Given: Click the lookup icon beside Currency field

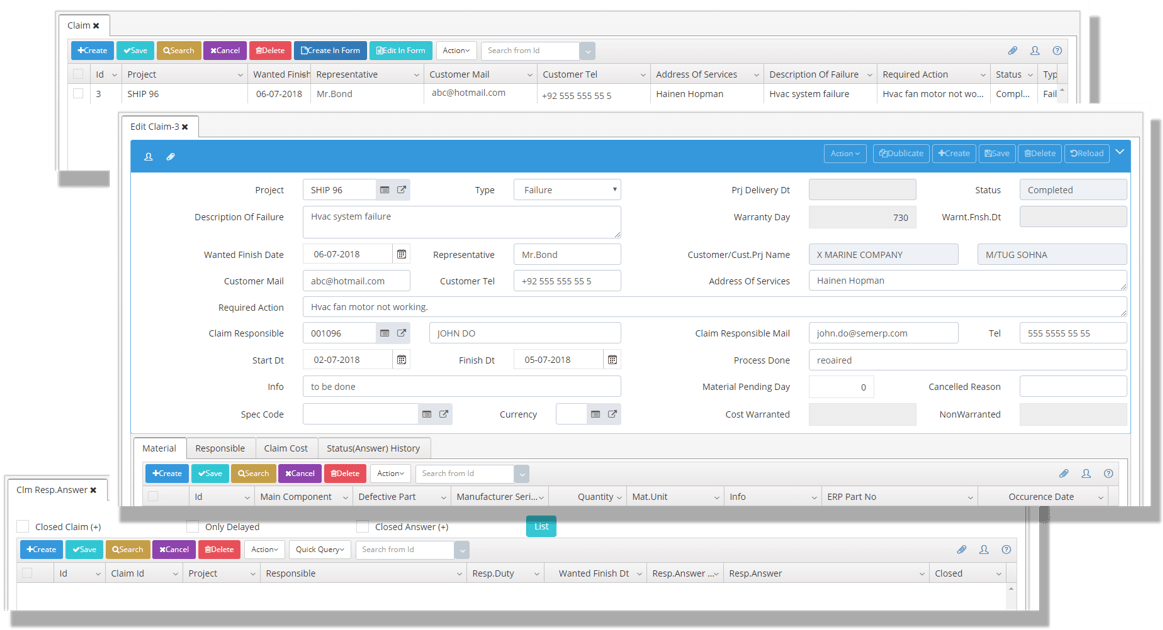Looking at the screenshot, I should [595, 414].
